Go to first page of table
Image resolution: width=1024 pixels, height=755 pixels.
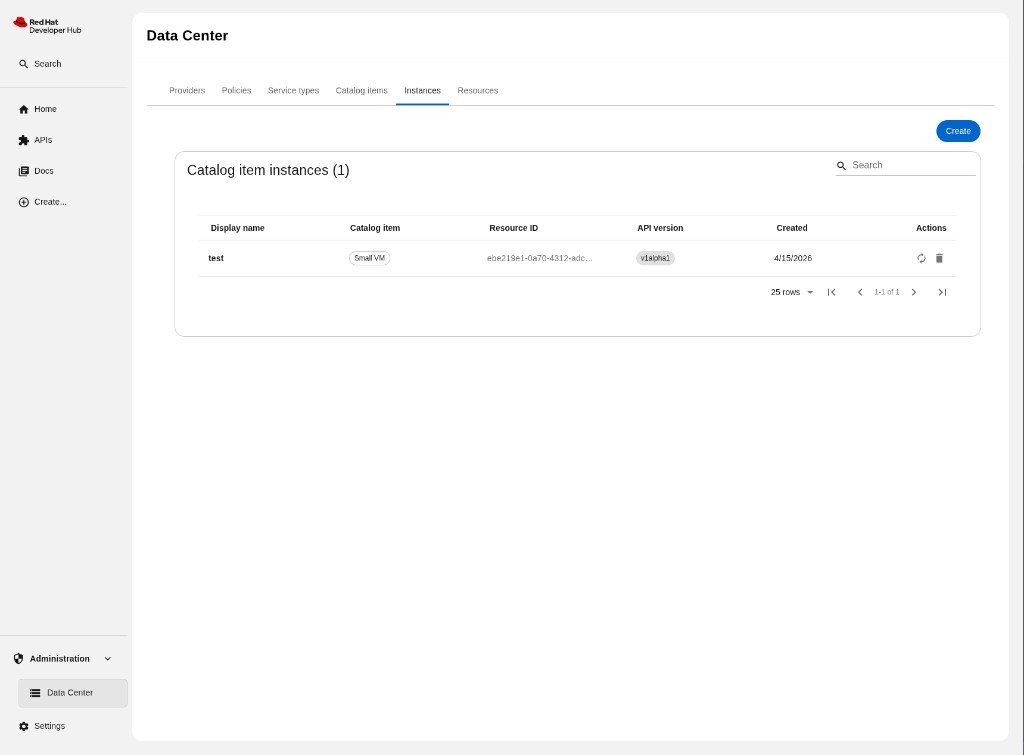coord(831,293)
